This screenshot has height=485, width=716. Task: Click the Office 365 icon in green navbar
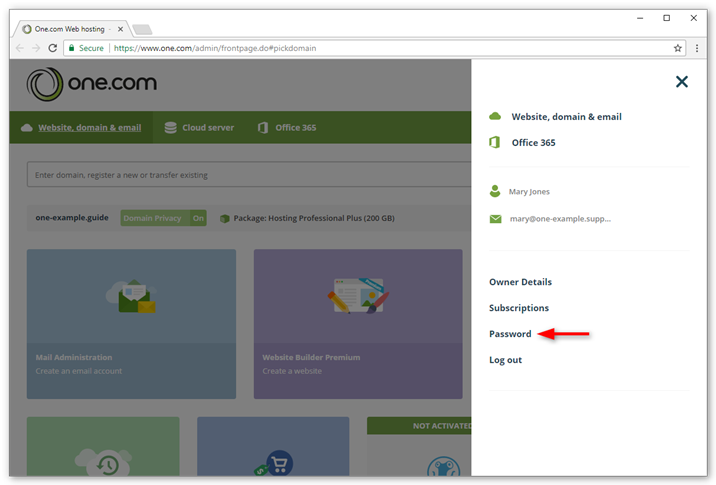(x=263, y=127)
